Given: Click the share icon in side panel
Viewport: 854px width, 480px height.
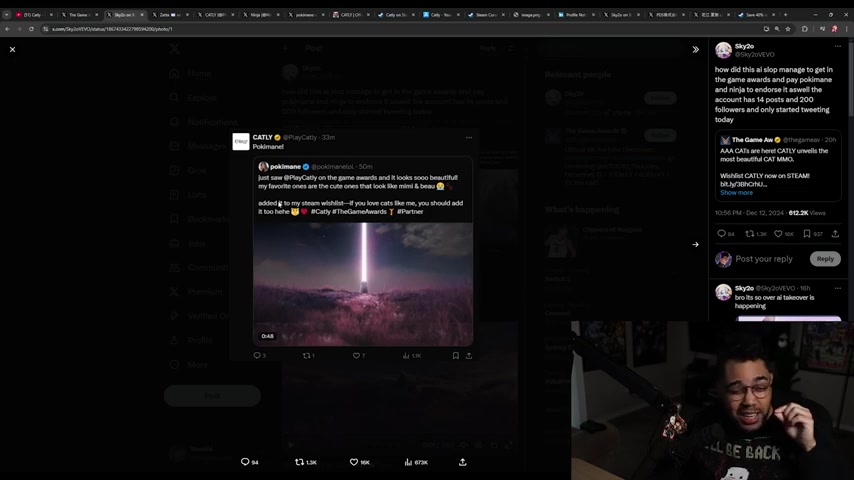Looking at the screenshot, I should coord(835,234).
